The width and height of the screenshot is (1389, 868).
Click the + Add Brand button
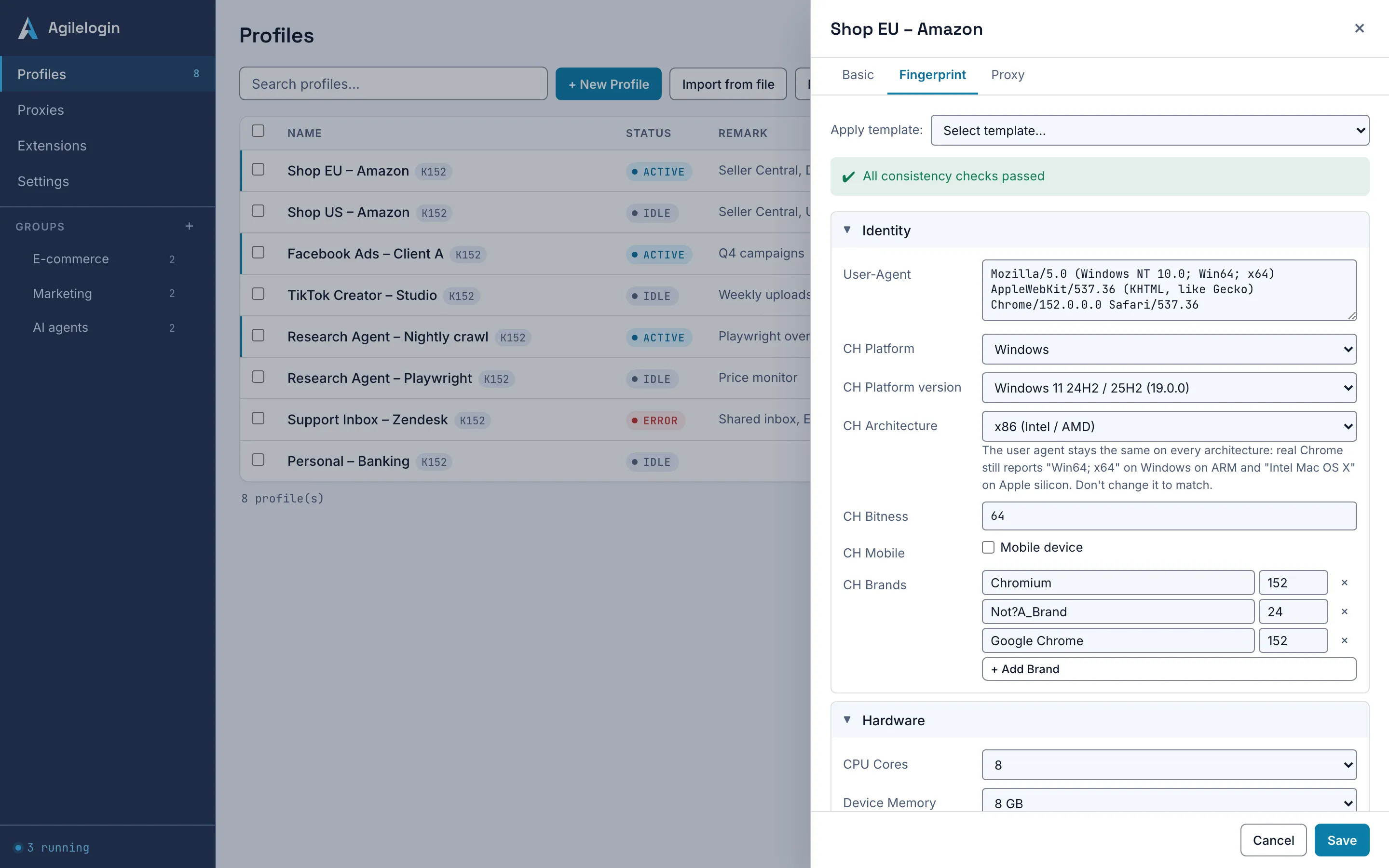[x=1169, y=669]
